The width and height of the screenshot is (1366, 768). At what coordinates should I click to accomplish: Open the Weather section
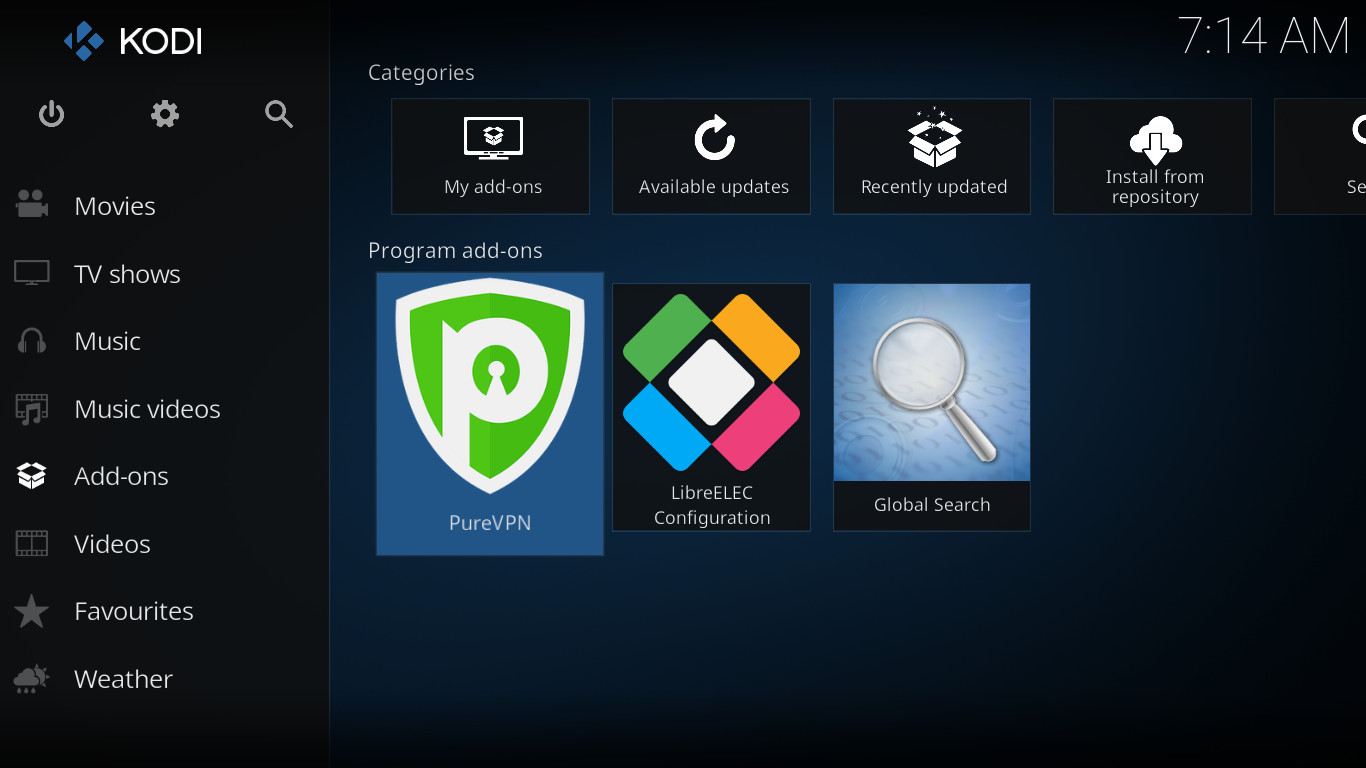point(164,679)
